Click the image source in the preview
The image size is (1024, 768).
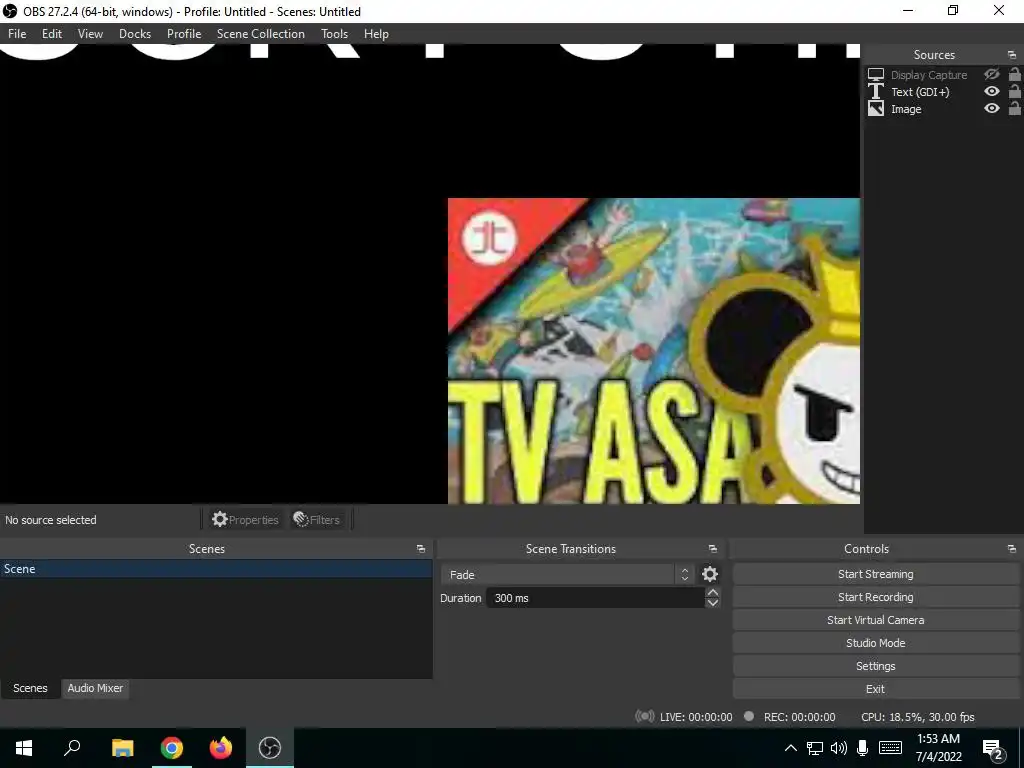point(654,351)
